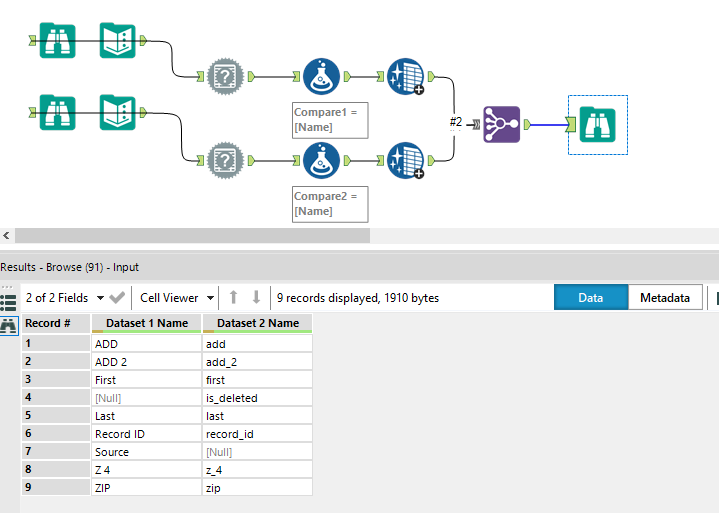Select cell zip in Dataset 2
719x513 pixels.
click(258, 487)
